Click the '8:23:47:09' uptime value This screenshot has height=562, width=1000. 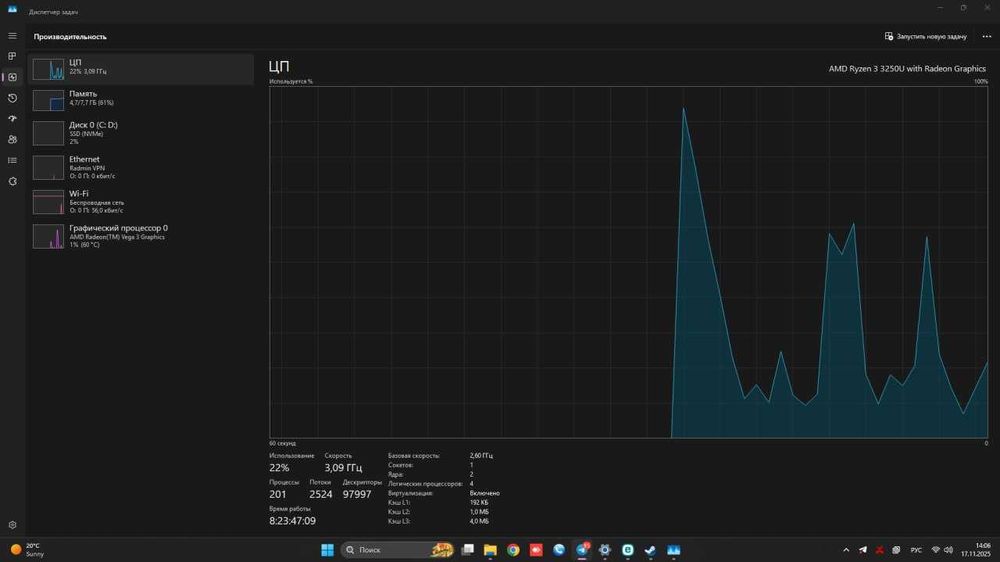click(x=292, y=521)
